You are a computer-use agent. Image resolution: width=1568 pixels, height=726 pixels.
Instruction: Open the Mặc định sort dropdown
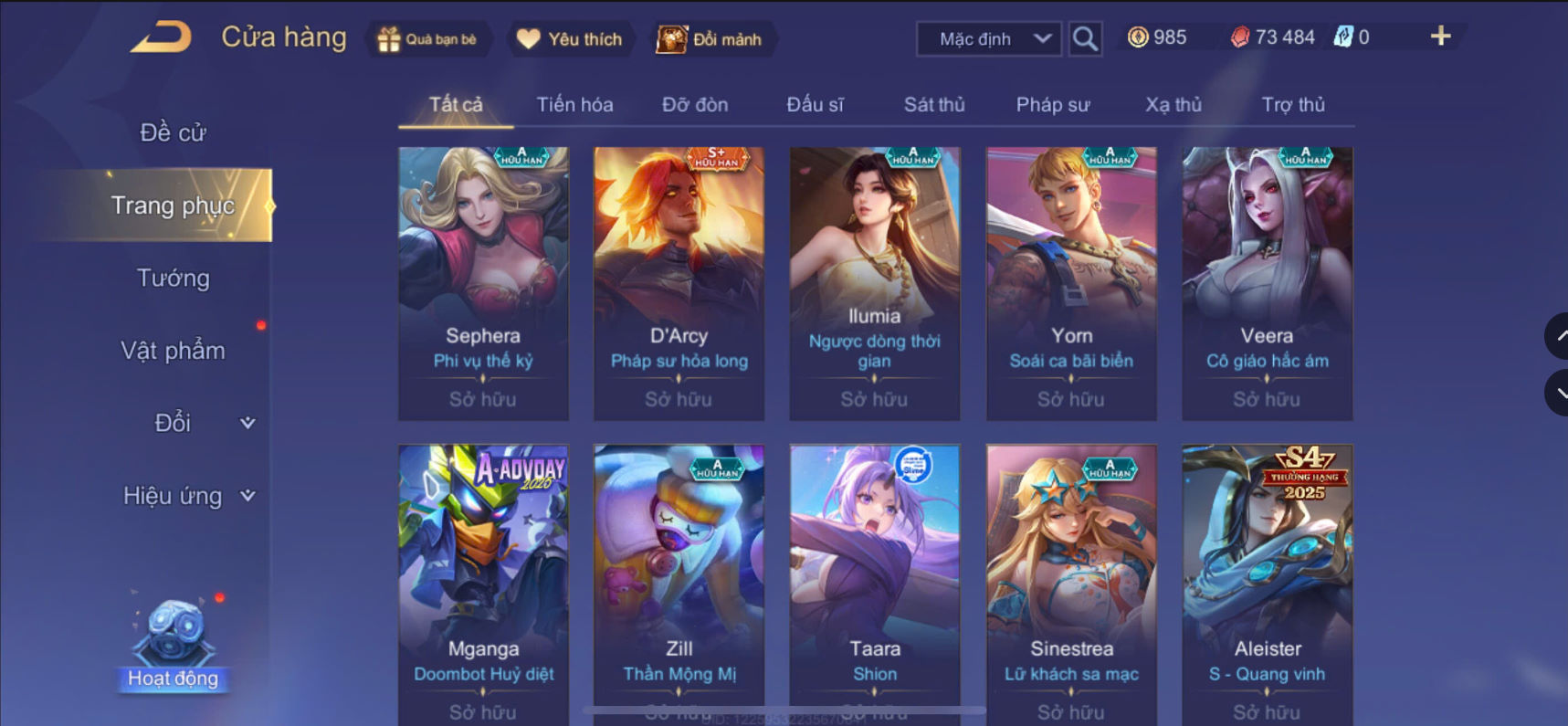click(x=989, y=39)
